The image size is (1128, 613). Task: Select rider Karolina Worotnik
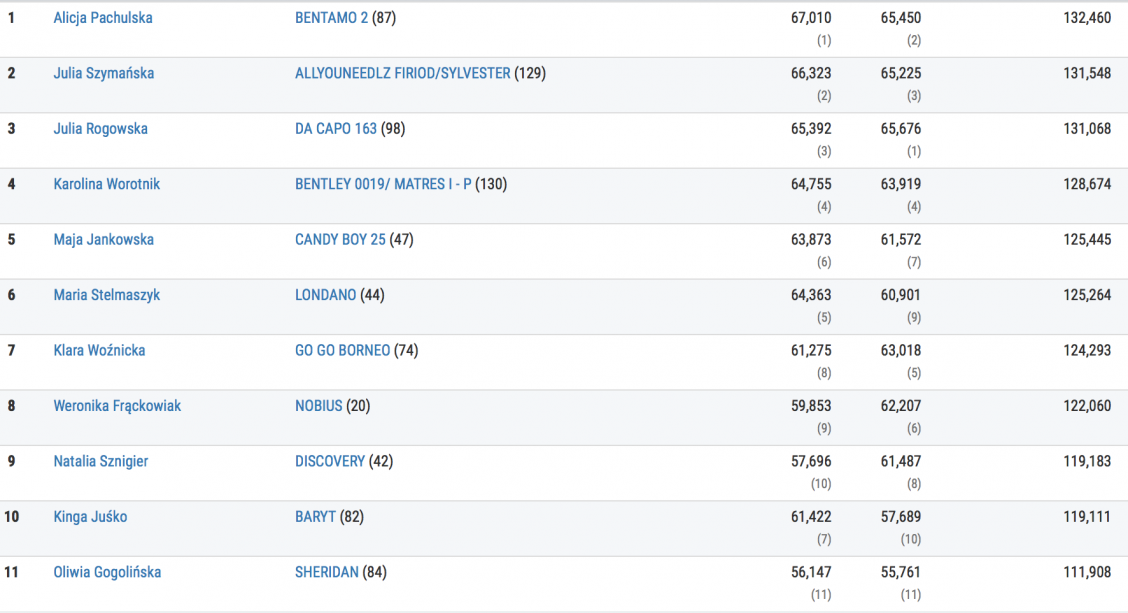click(x=106, y=184)
